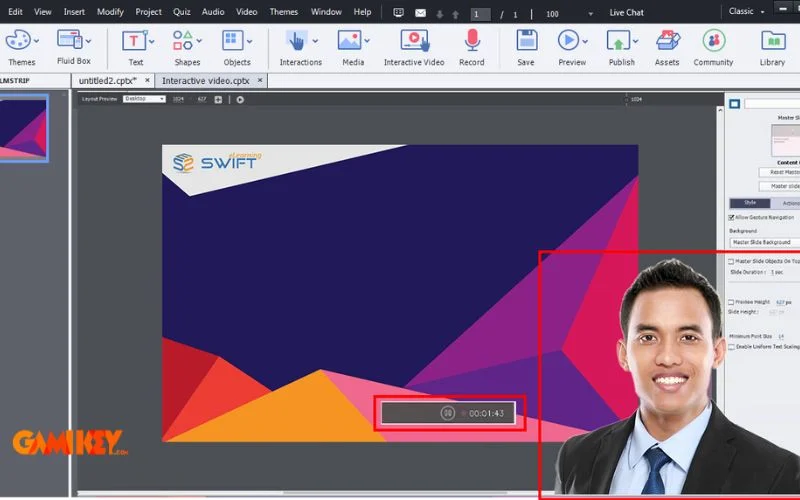This screenshot has height=500, width=800.
Task: Click the Preview play icon
Action: coord(568,40)
